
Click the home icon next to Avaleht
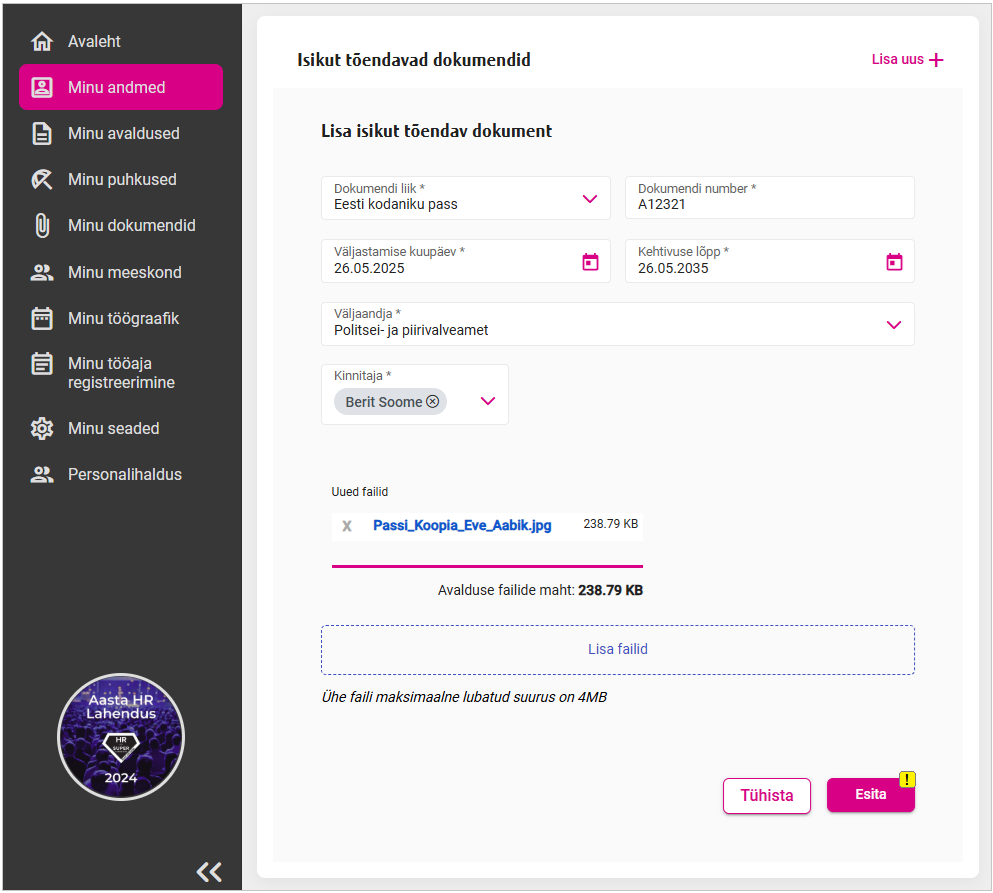click(41, 42)
